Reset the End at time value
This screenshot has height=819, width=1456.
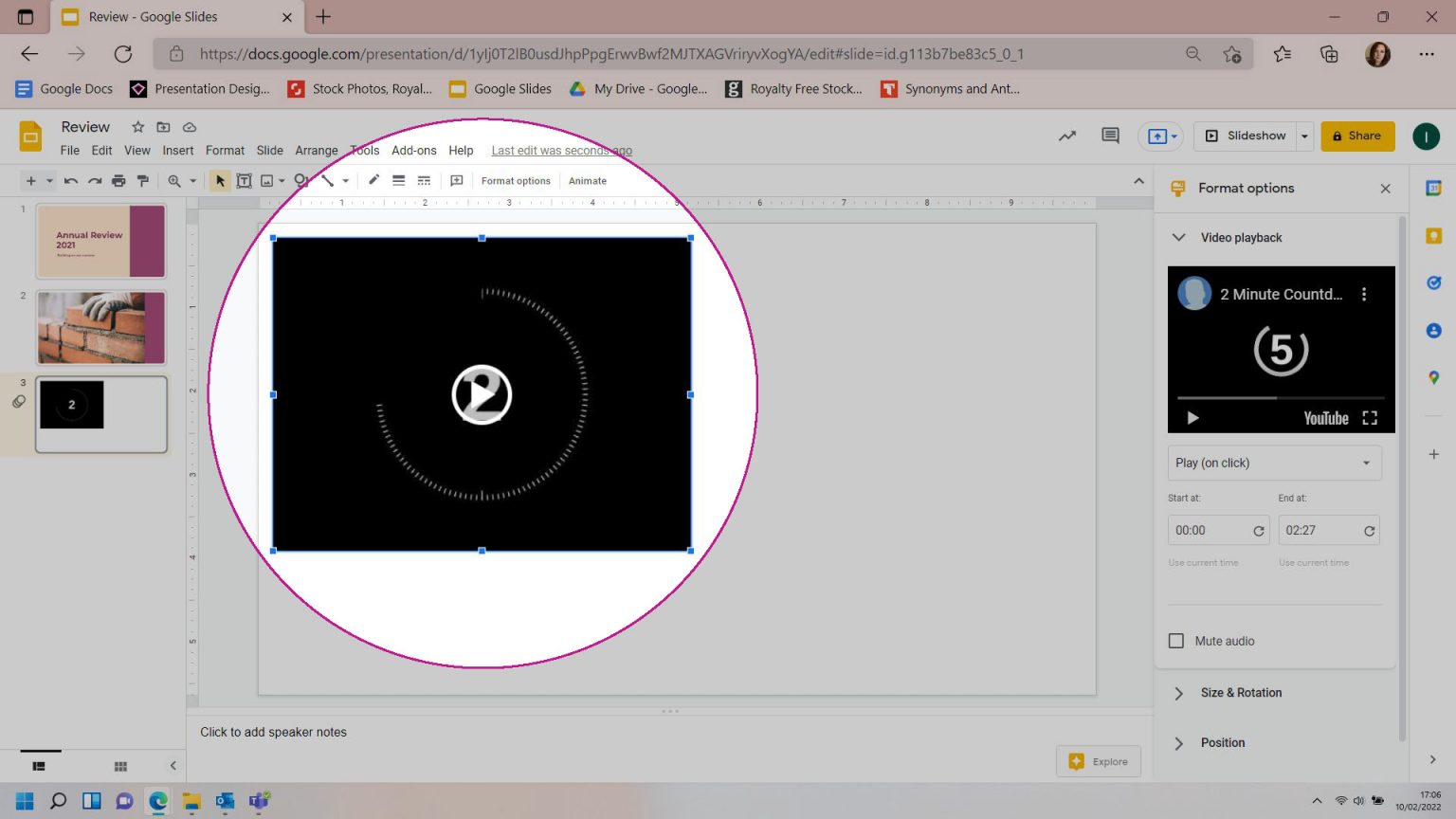(x=1369, y=530)
